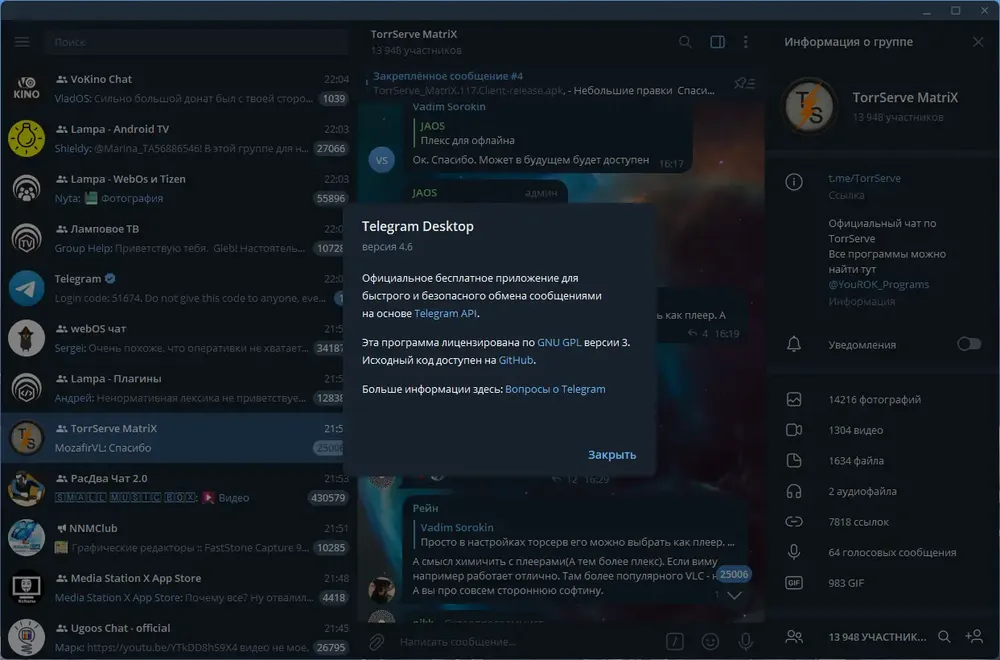Close the group info panel

click(x=978, y=42)
